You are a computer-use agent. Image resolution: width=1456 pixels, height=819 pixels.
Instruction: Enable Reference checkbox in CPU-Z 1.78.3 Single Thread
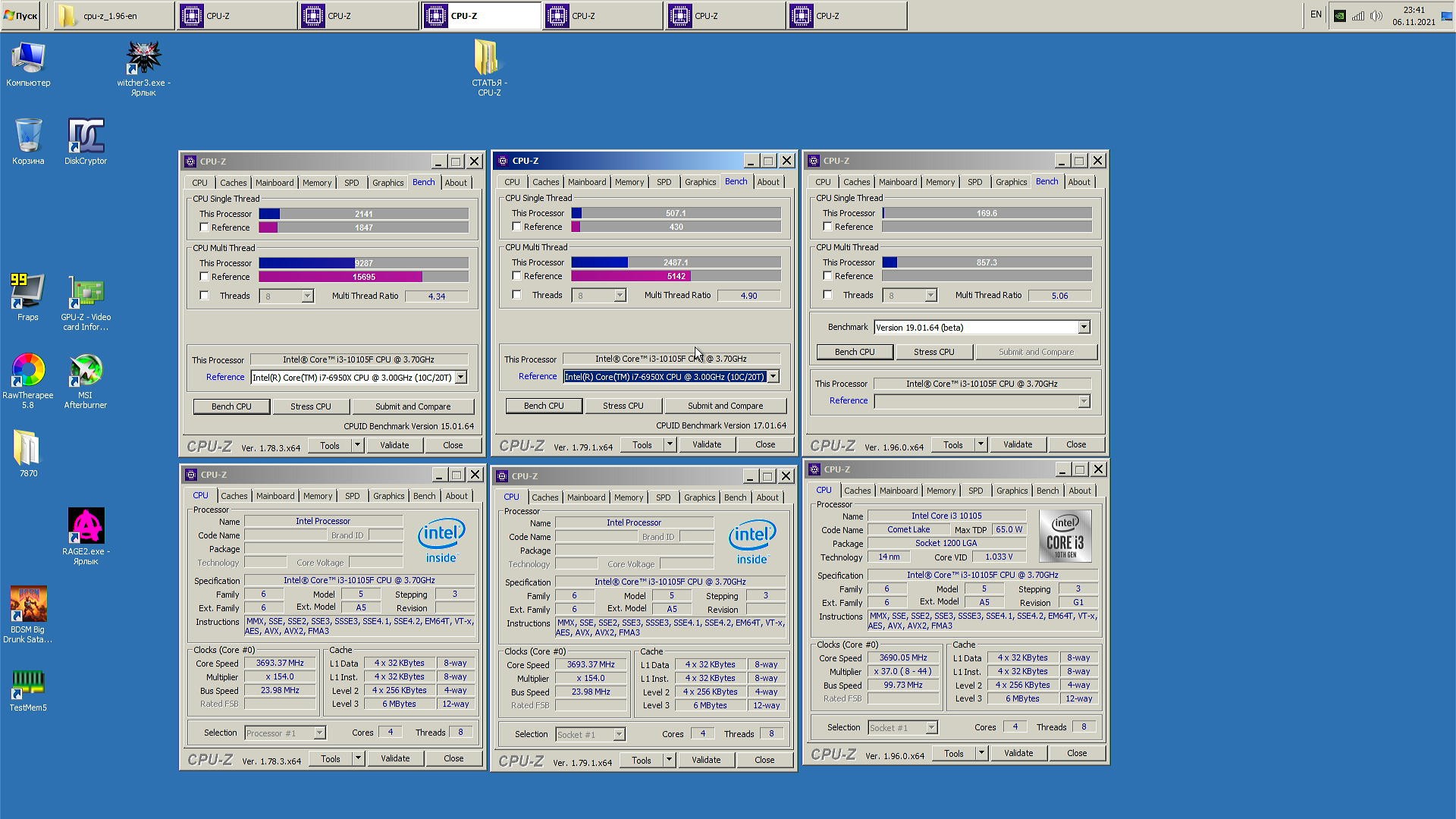point(204,227)
